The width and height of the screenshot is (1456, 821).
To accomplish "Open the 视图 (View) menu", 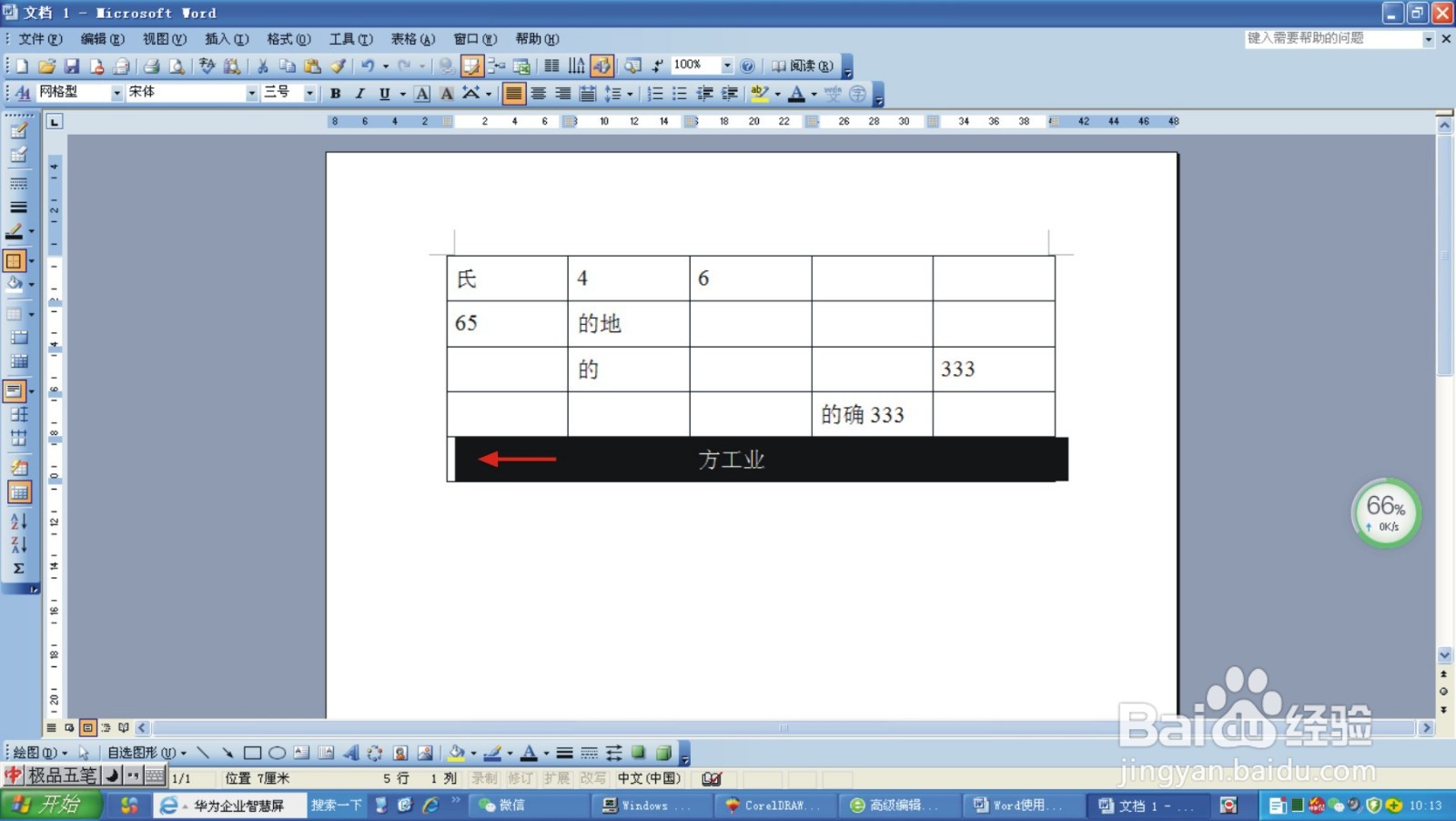I will click(x=164, y=39).
